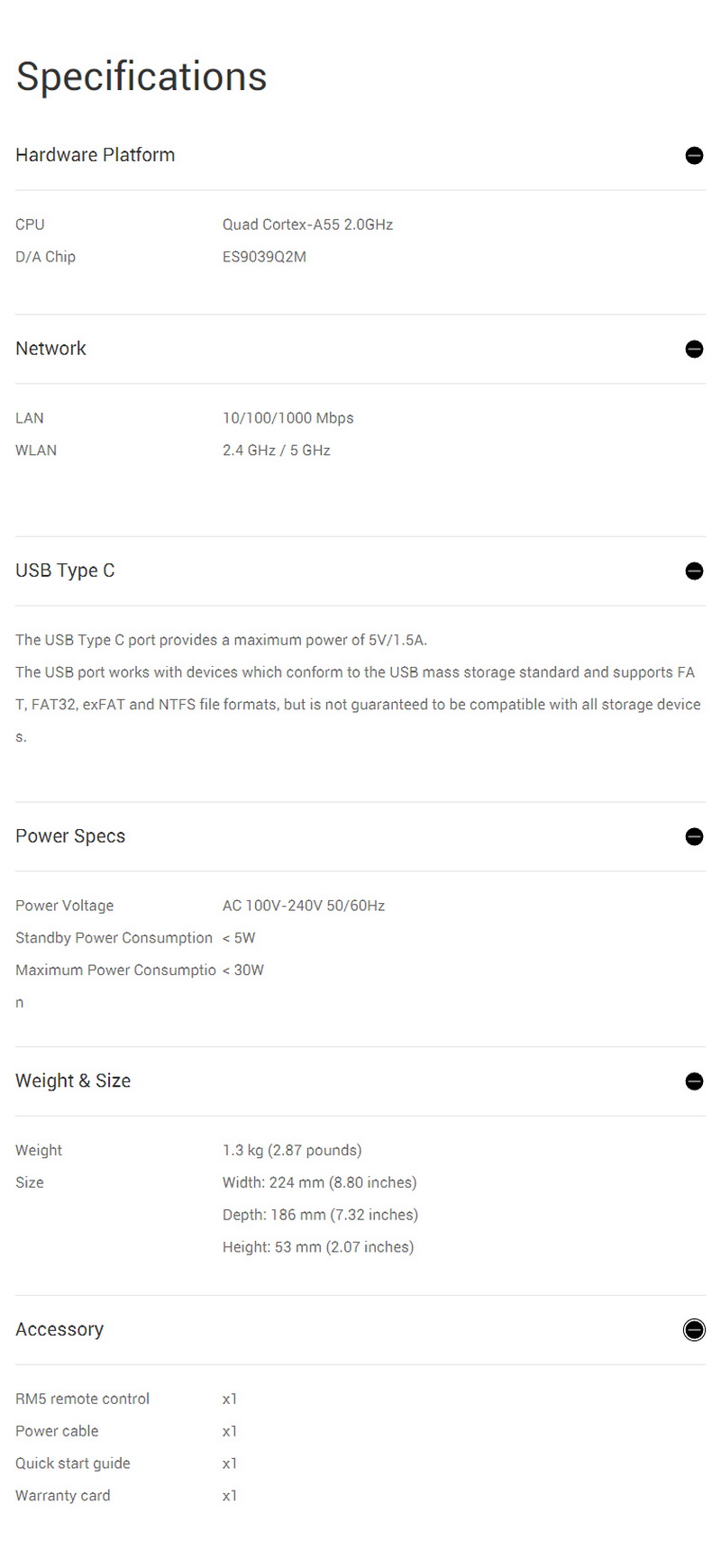Viewport: 721px width, 1568px height.
Task: Click the Network section header
Action: coord(51,349)
